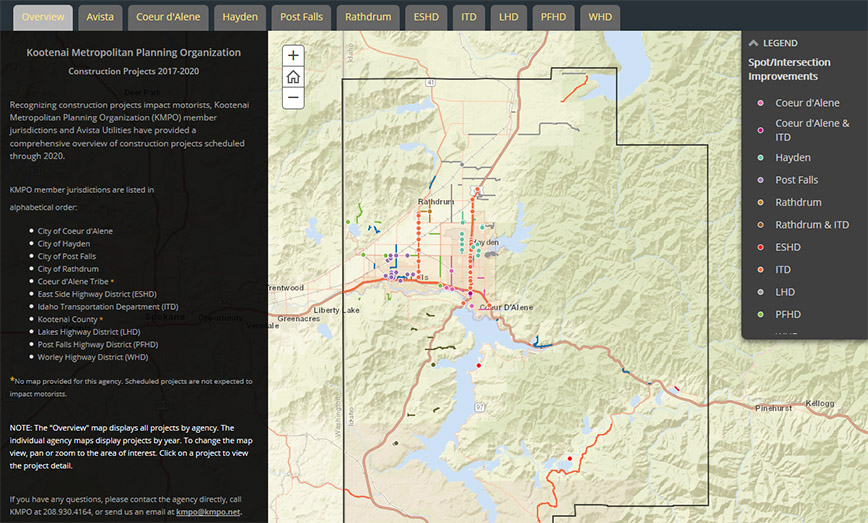
Task: Click Coeur d'Alene legend pink dot
Action: (761, 103)
